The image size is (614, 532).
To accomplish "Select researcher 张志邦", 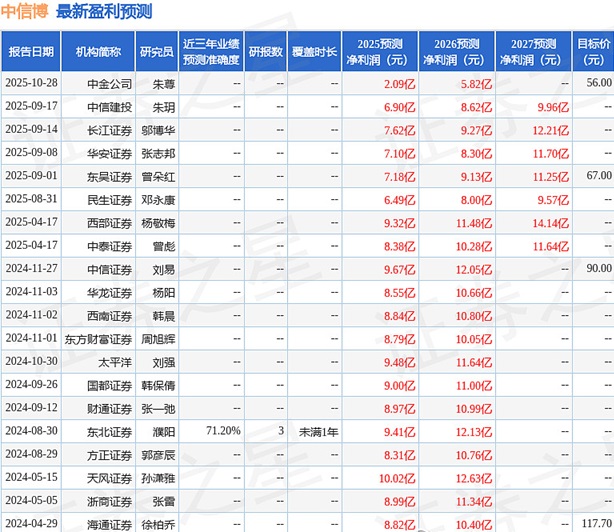I will click(x=158, y=153).
